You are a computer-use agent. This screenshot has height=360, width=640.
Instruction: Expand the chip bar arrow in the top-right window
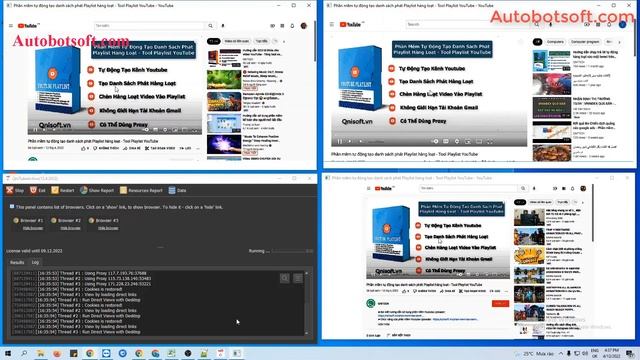pyautogui.click(x=620, y=42)
